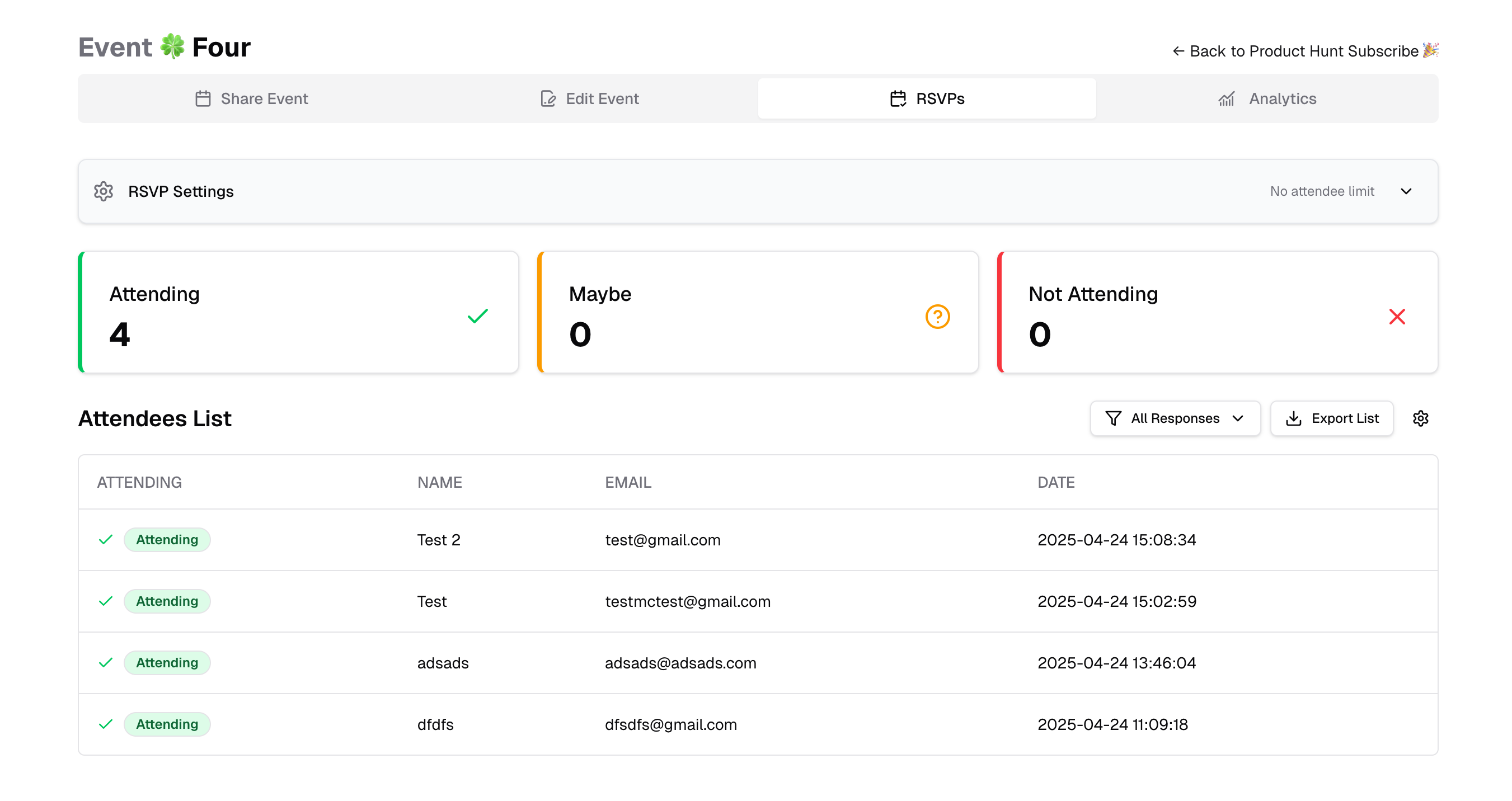Open the All Responses filter dropdown
This screenshot has width=1512, height=801.
(1175, 418)
